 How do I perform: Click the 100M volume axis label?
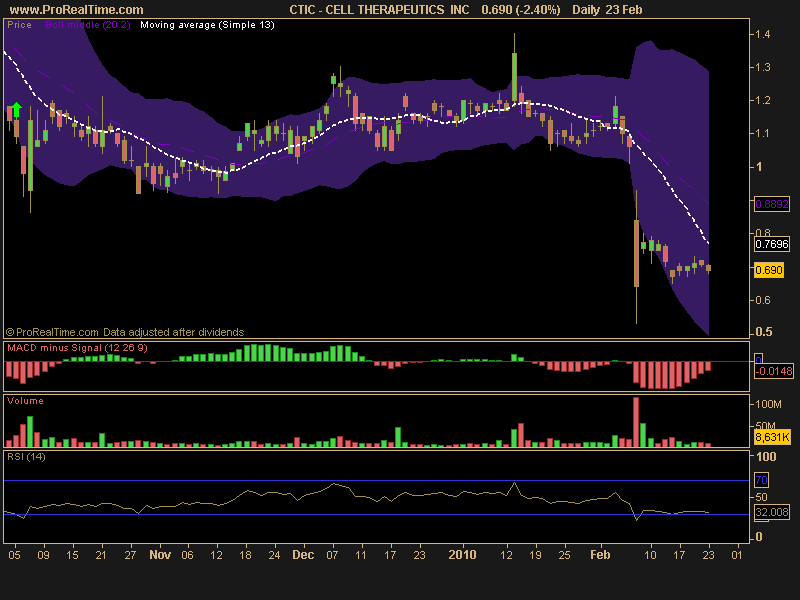[768, 405]
